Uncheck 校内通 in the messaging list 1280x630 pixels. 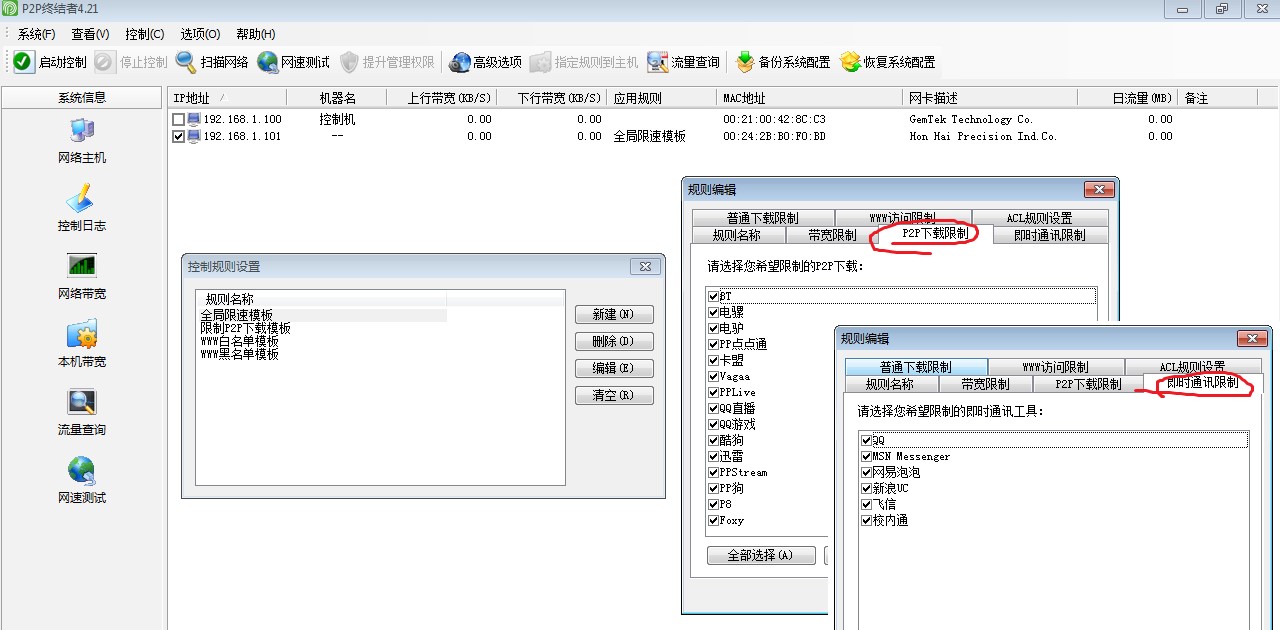tap(866, 520)
